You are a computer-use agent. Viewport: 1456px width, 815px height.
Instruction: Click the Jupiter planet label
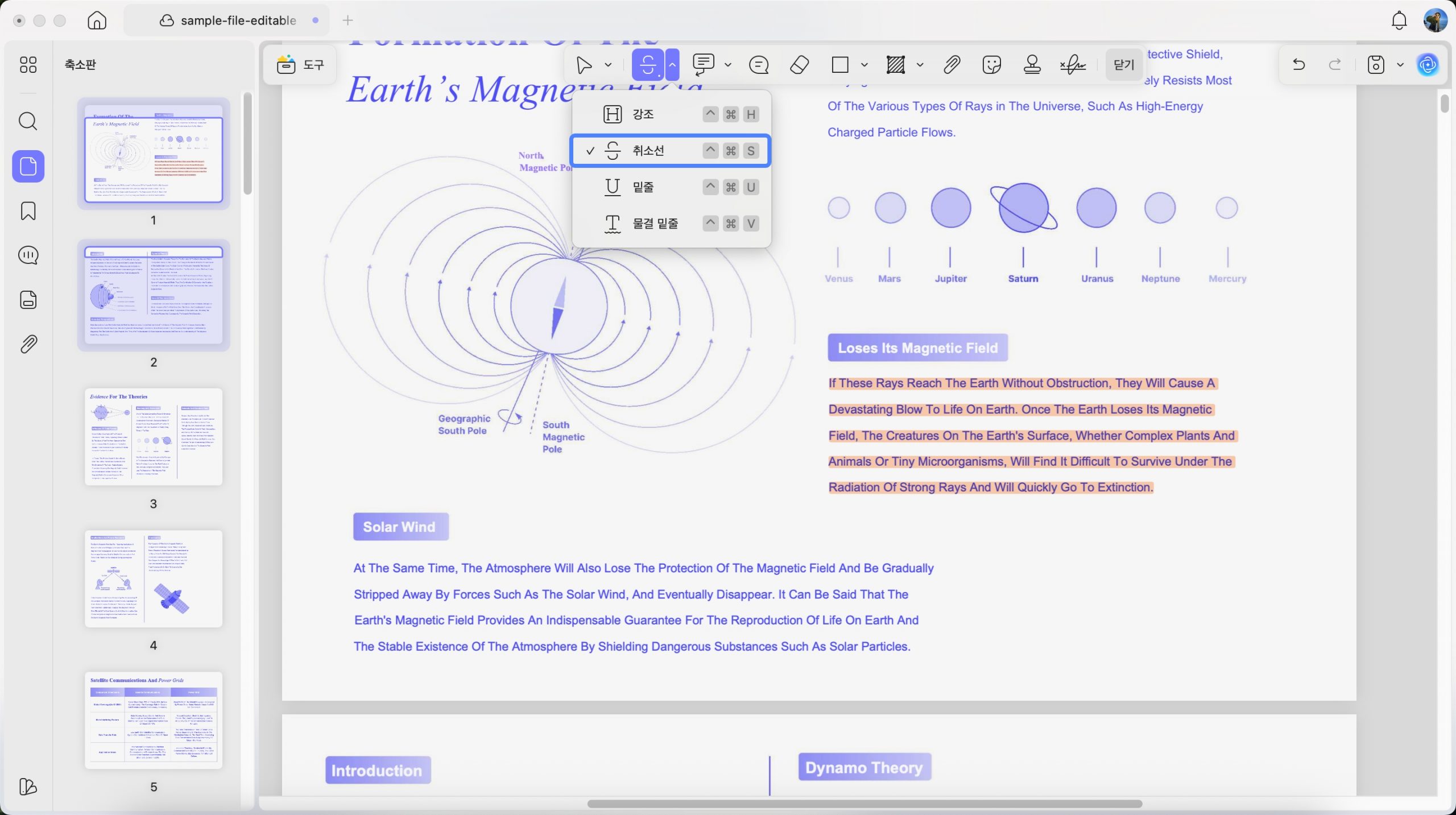(950, 279)
